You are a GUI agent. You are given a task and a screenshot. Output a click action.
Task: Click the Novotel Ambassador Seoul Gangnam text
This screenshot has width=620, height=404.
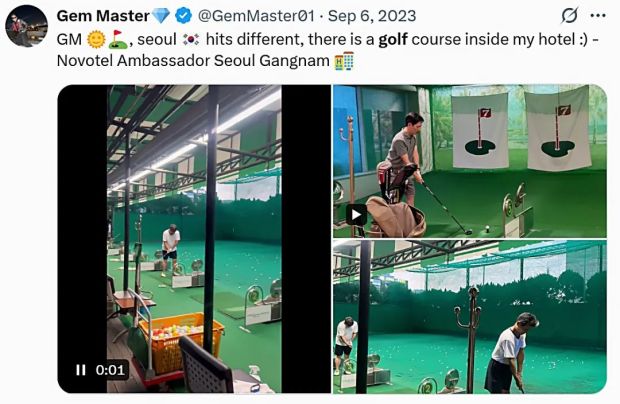193,61
